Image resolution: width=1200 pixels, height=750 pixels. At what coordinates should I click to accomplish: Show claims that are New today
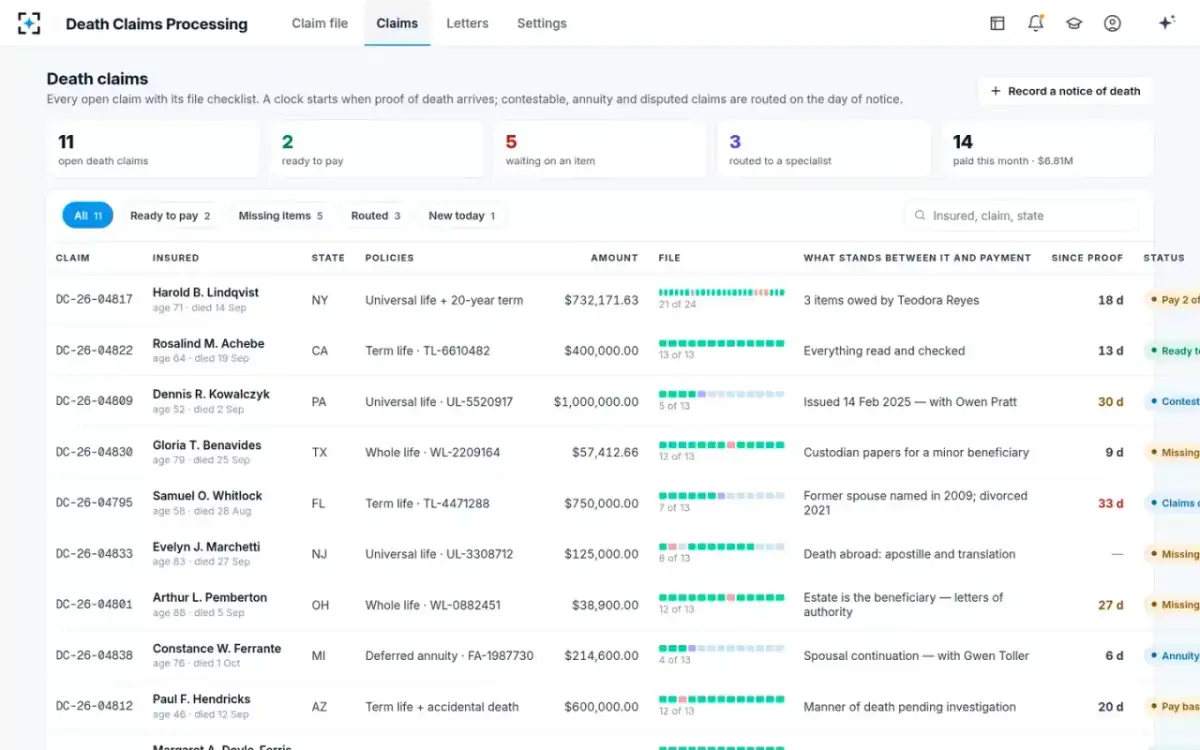click(462, 215)
